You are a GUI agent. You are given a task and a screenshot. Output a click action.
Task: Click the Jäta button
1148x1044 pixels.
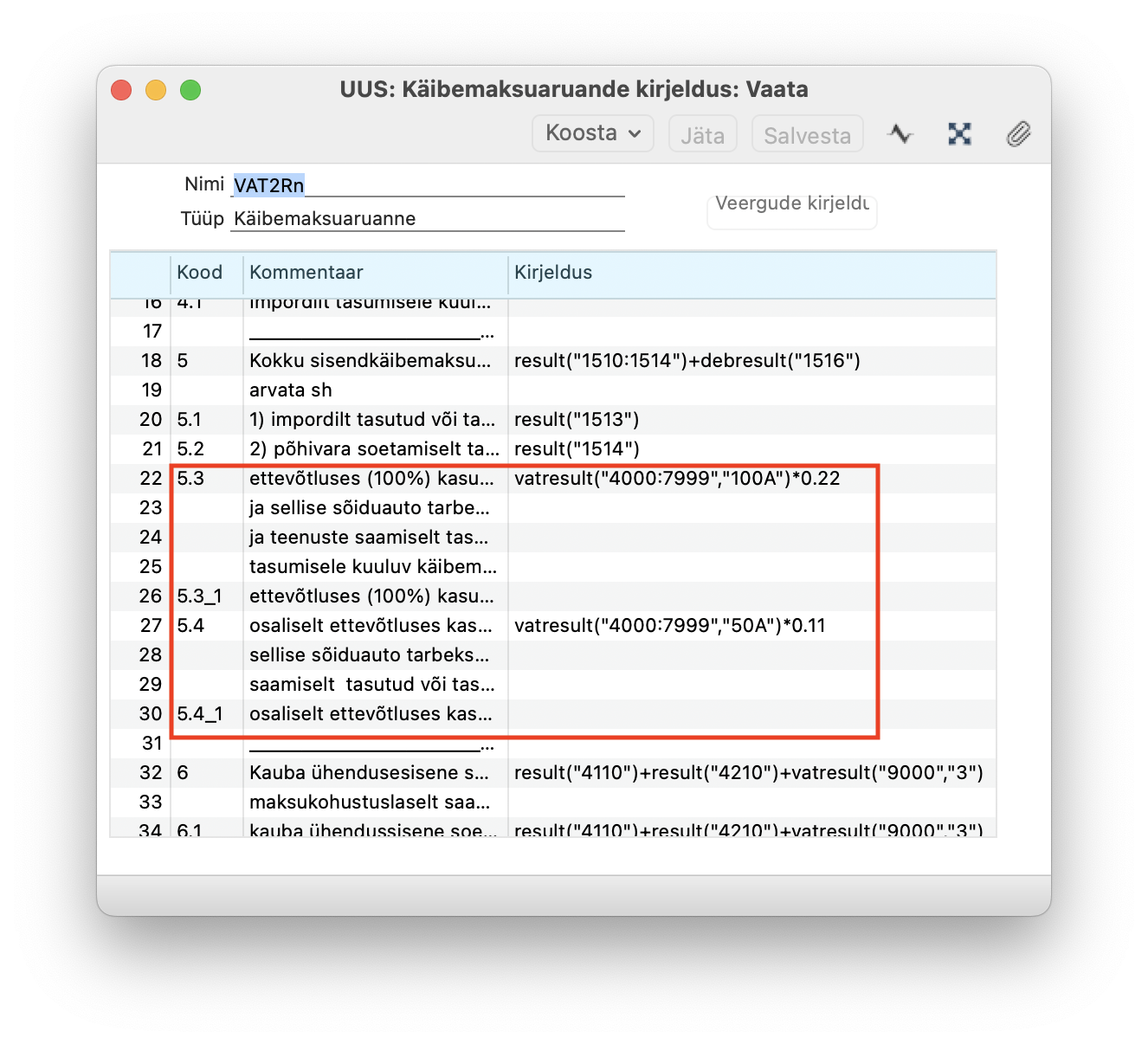702,134
